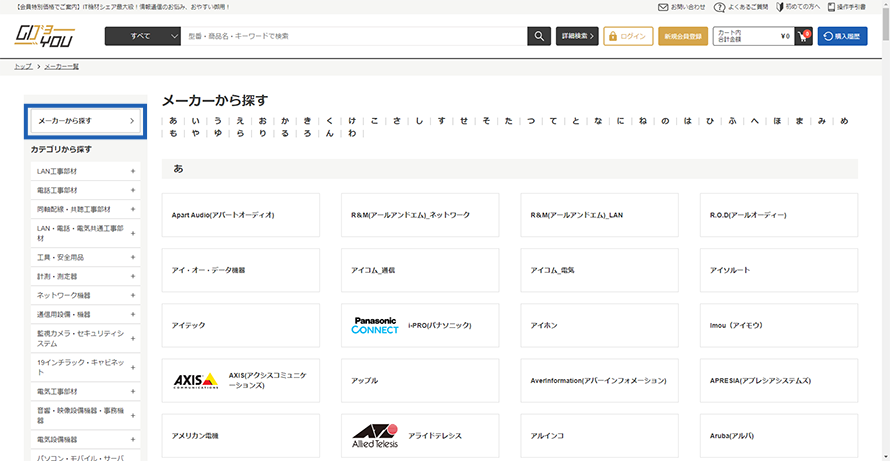The width and height of the screenshot is (890, 461).
Task: Click the ログイン button
Action: tap(628, 36)
